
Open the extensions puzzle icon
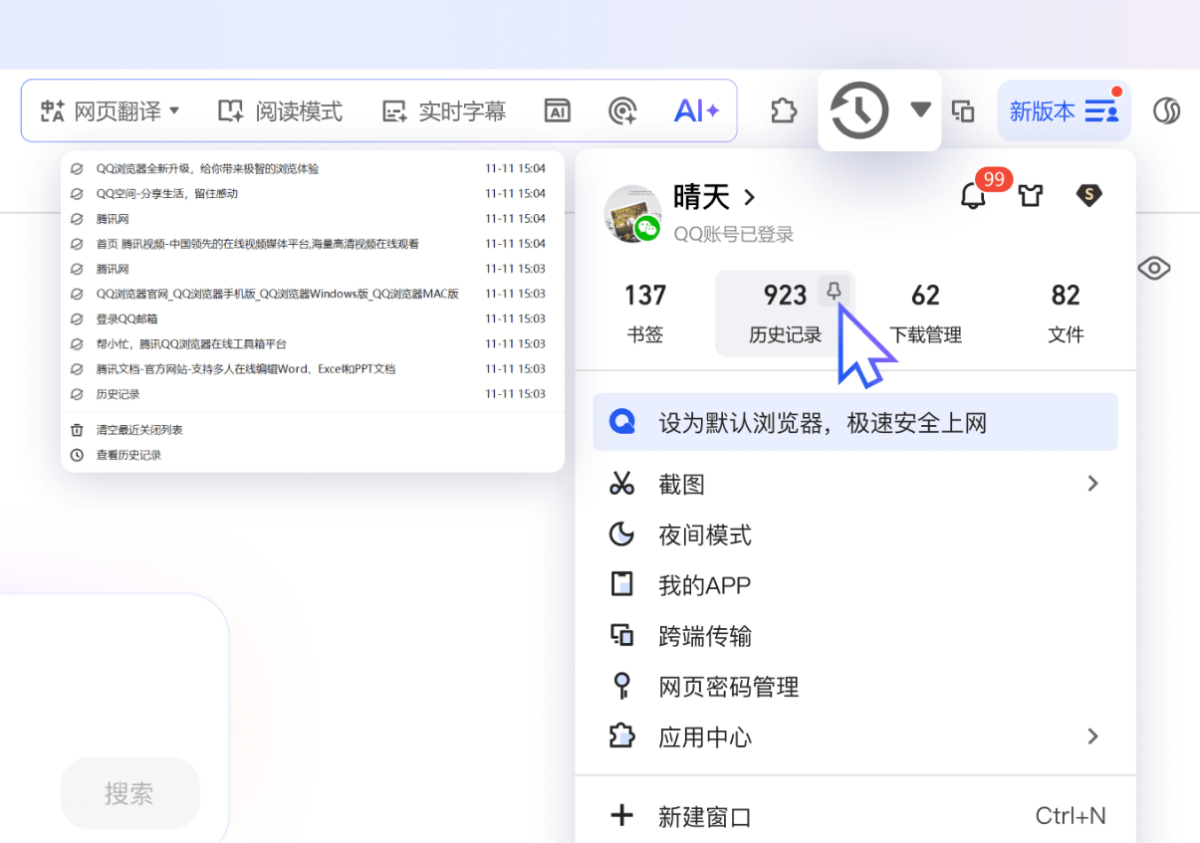pos(783,110)
